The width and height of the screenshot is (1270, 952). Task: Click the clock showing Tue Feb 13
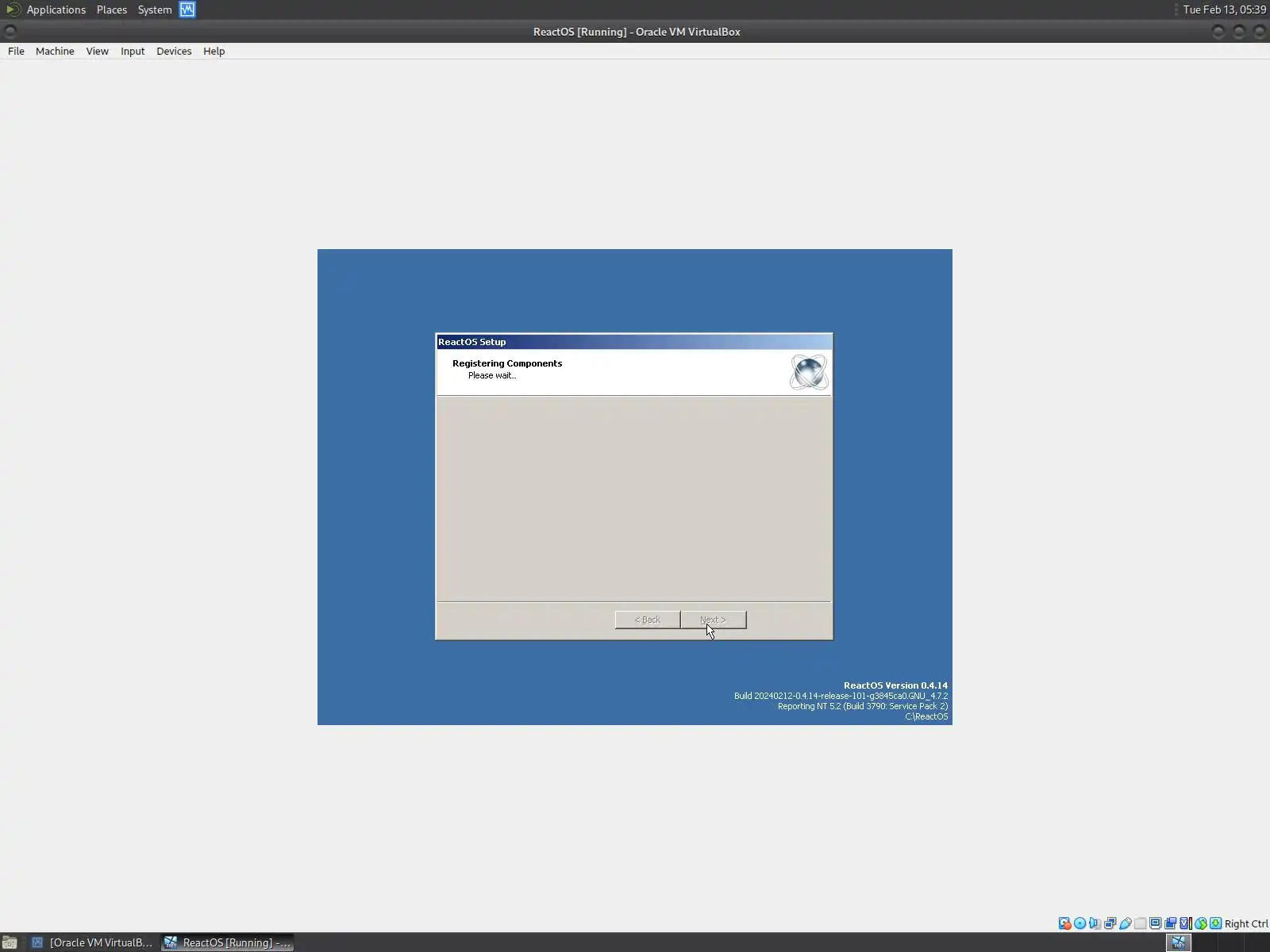click(1224, 10)
